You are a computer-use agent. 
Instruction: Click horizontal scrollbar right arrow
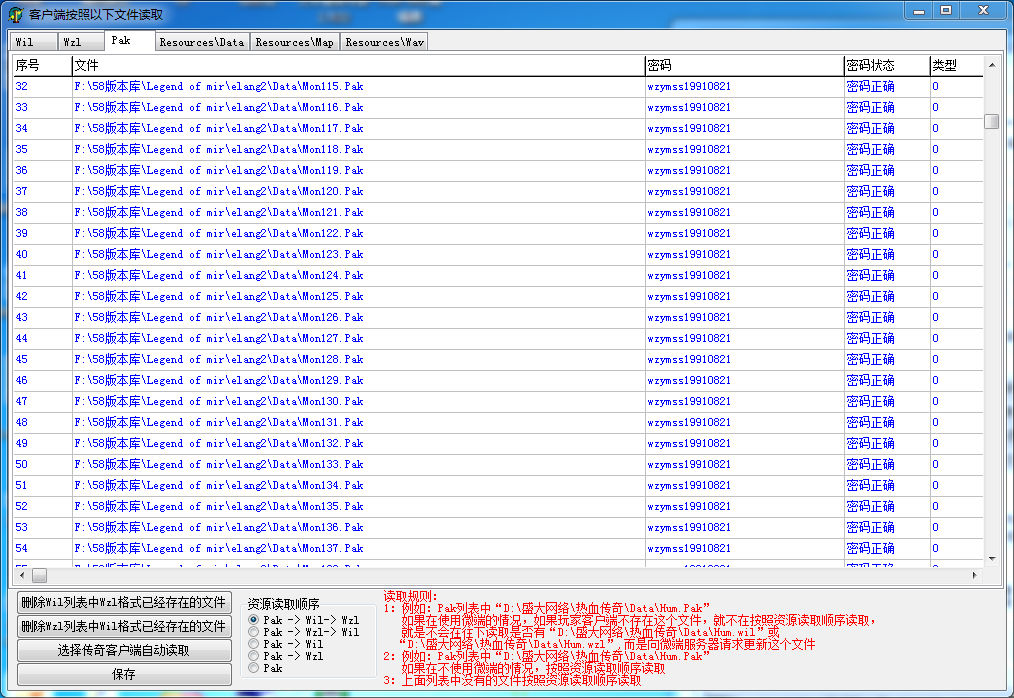click(x=975, y=575)
